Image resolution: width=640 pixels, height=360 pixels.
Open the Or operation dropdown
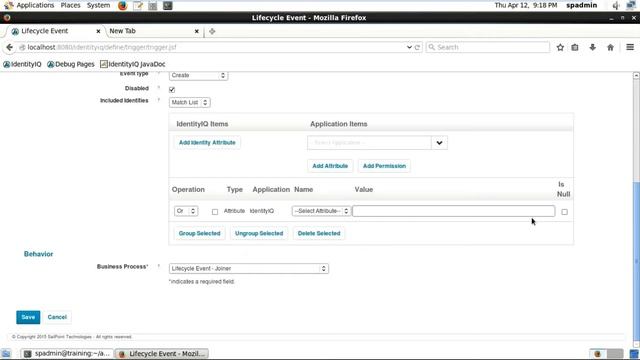[186, 211]
